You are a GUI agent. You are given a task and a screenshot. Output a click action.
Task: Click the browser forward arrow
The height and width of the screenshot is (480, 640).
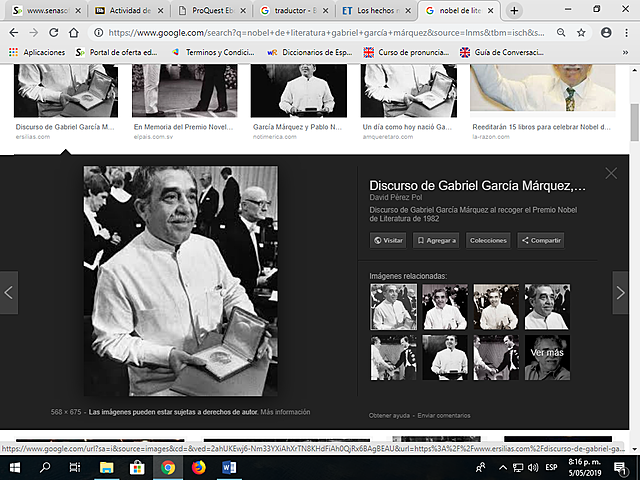point(34,33)
